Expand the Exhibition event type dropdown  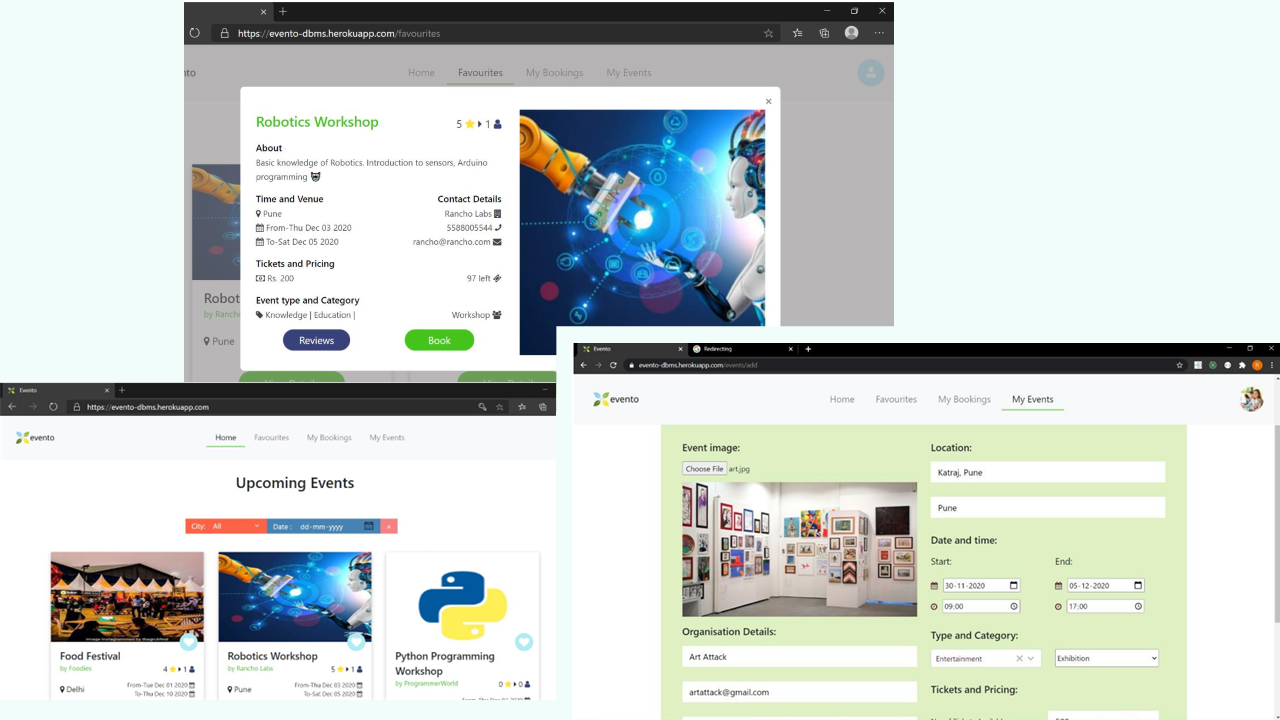point(1106,658)
